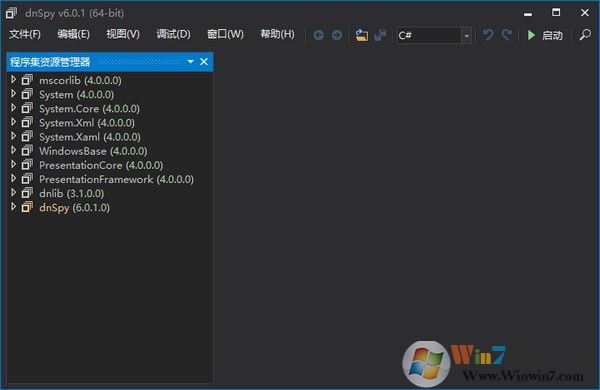
Task: Click the mscorlib assembly icon
Action: (x=27, y=80)
